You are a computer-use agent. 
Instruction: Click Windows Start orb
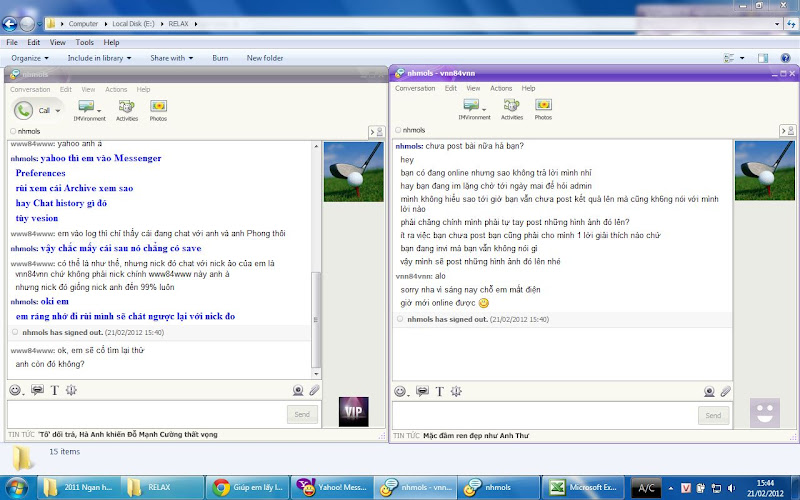tap(17, 487)
